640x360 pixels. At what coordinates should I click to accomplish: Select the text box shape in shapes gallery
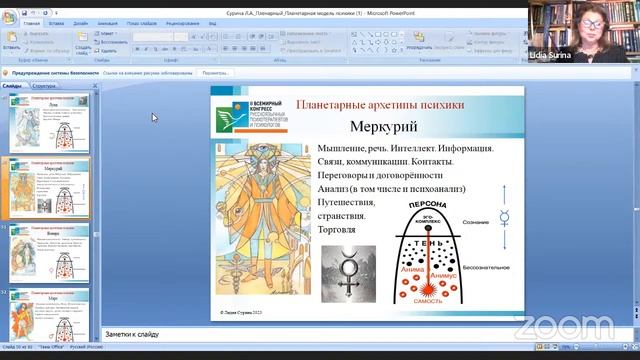coord(354,35)
